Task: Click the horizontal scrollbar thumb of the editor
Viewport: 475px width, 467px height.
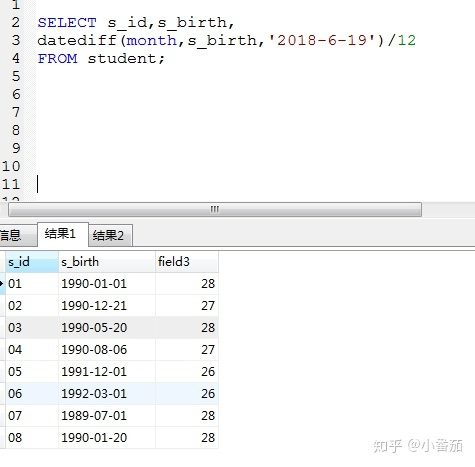Action: [x=215, y=210]
